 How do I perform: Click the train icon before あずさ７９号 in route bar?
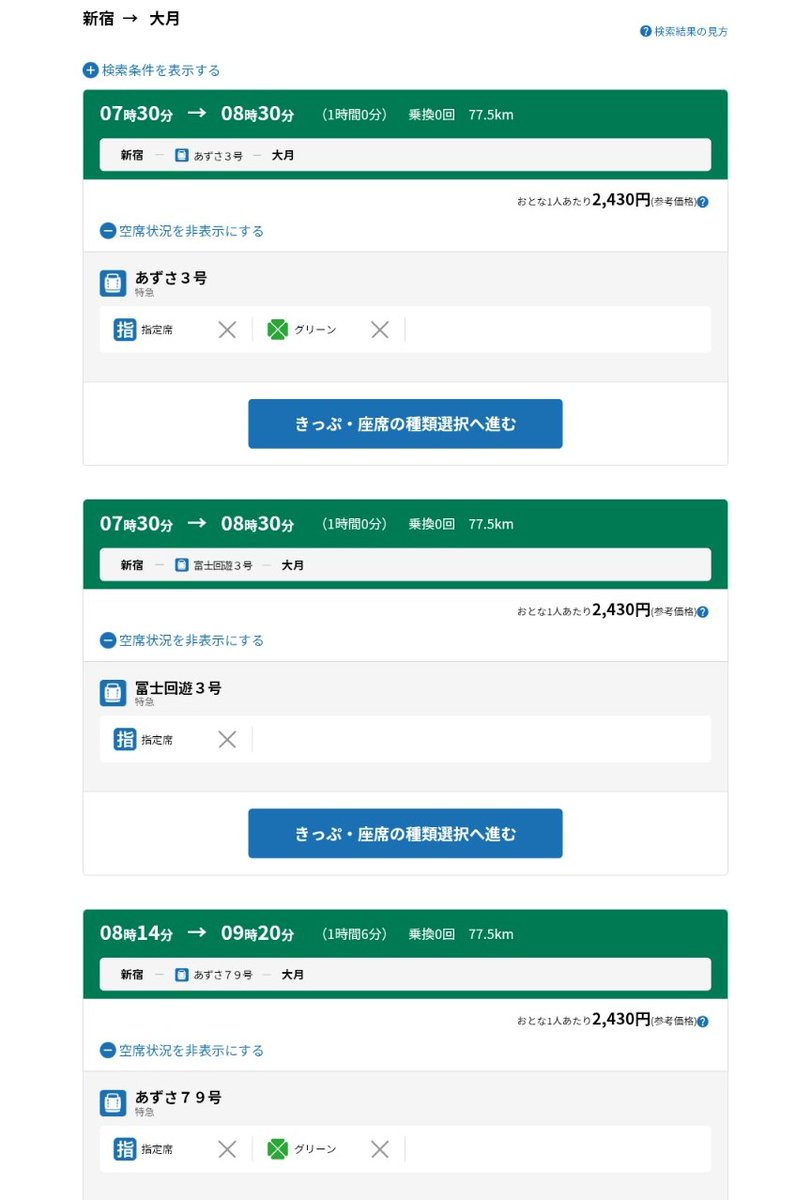pos(182,975)
